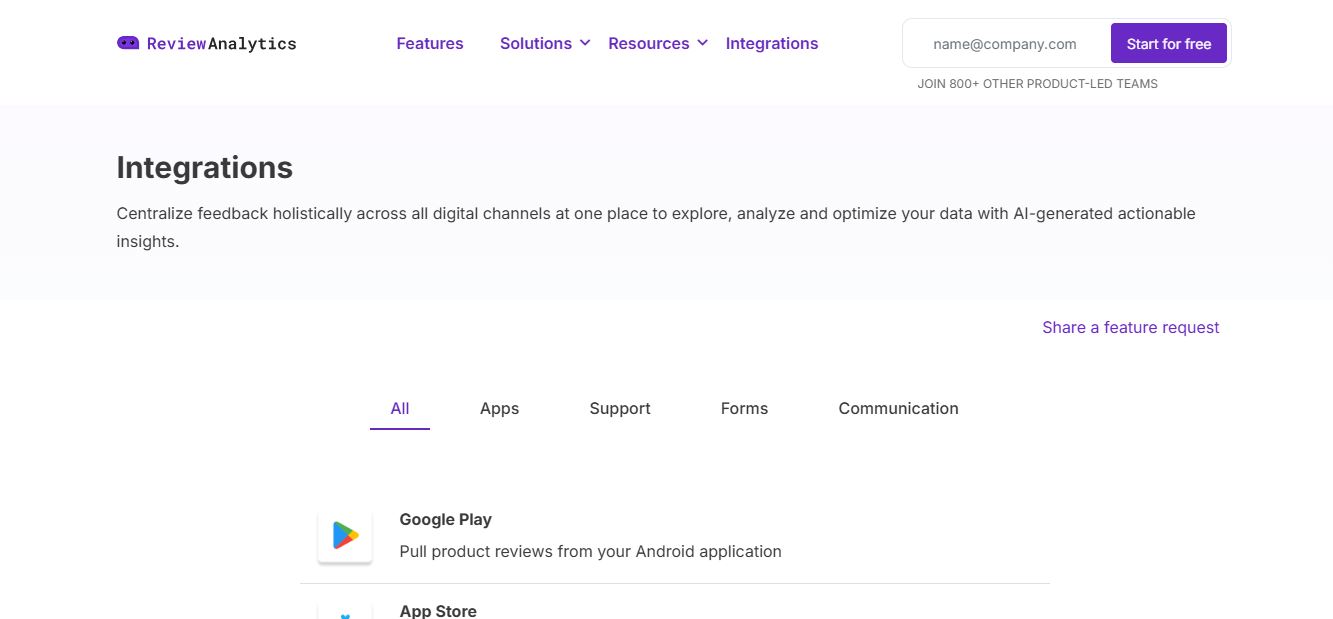1333x619 pixels.
Task: Select the All integrations tab
Action: (400, 408)
